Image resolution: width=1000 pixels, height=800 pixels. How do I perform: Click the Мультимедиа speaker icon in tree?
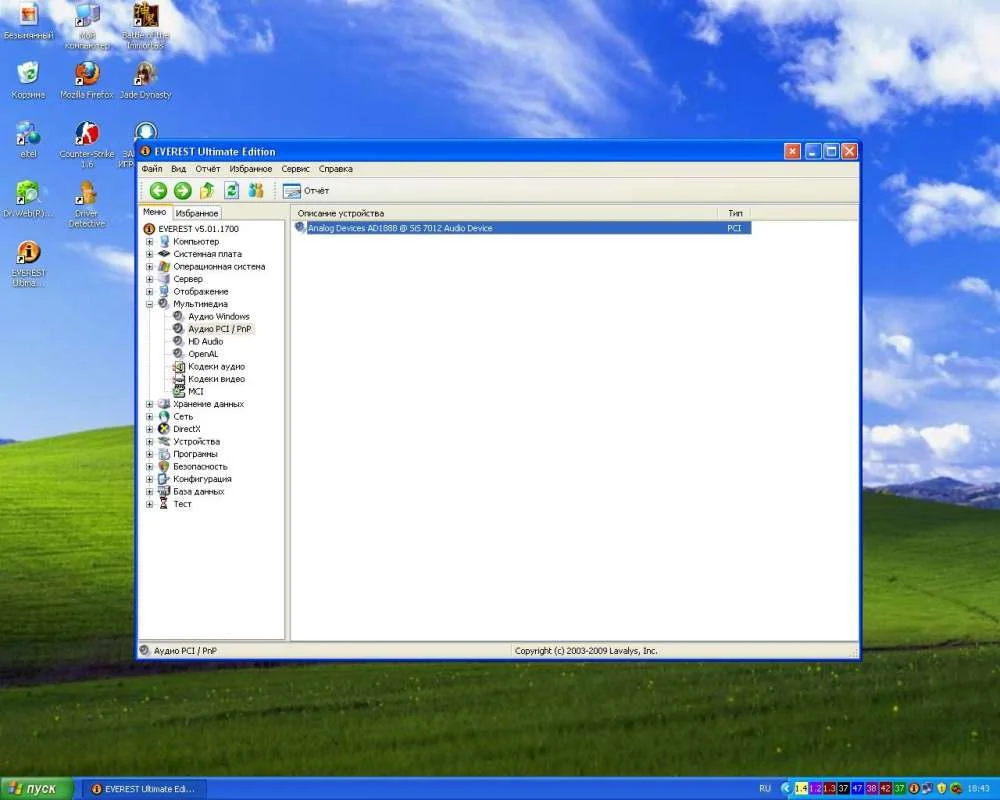coord(164,304)
